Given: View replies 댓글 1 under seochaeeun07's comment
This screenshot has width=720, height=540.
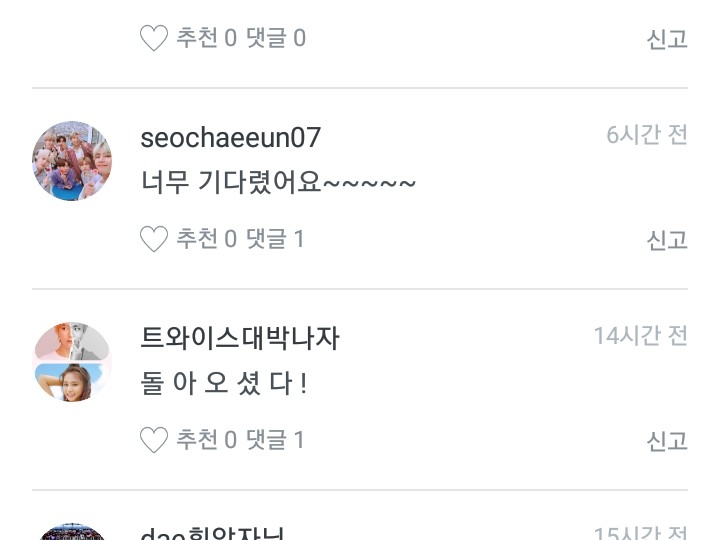Looking at the screenshot, I should (x=276, y=239).
